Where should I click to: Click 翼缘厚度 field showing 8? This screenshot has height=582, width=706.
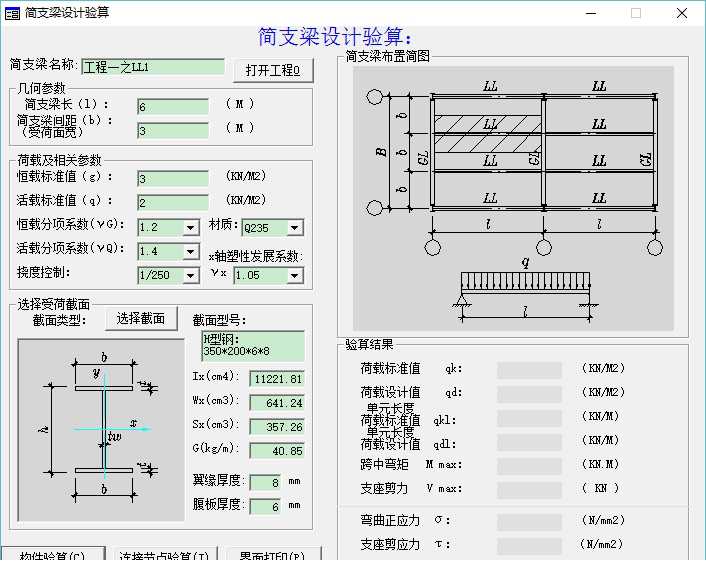266,483
